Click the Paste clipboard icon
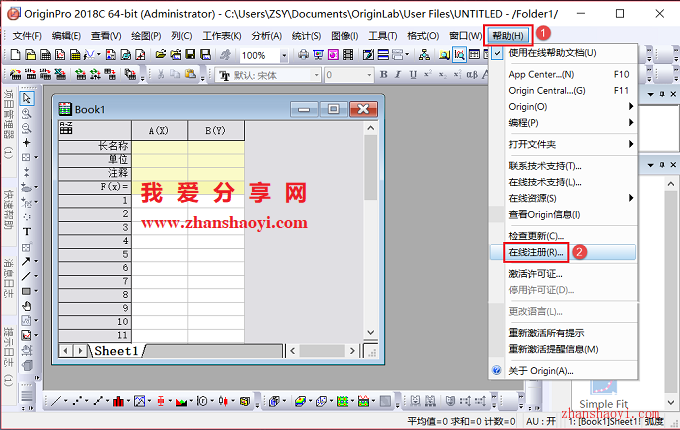 (x=190, y=75)
